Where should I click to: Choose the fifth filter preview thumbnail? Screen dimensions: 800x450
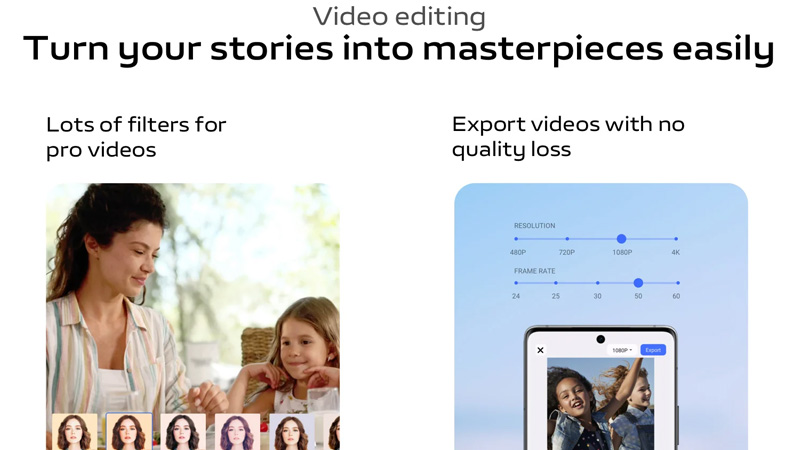click(292, 432)
